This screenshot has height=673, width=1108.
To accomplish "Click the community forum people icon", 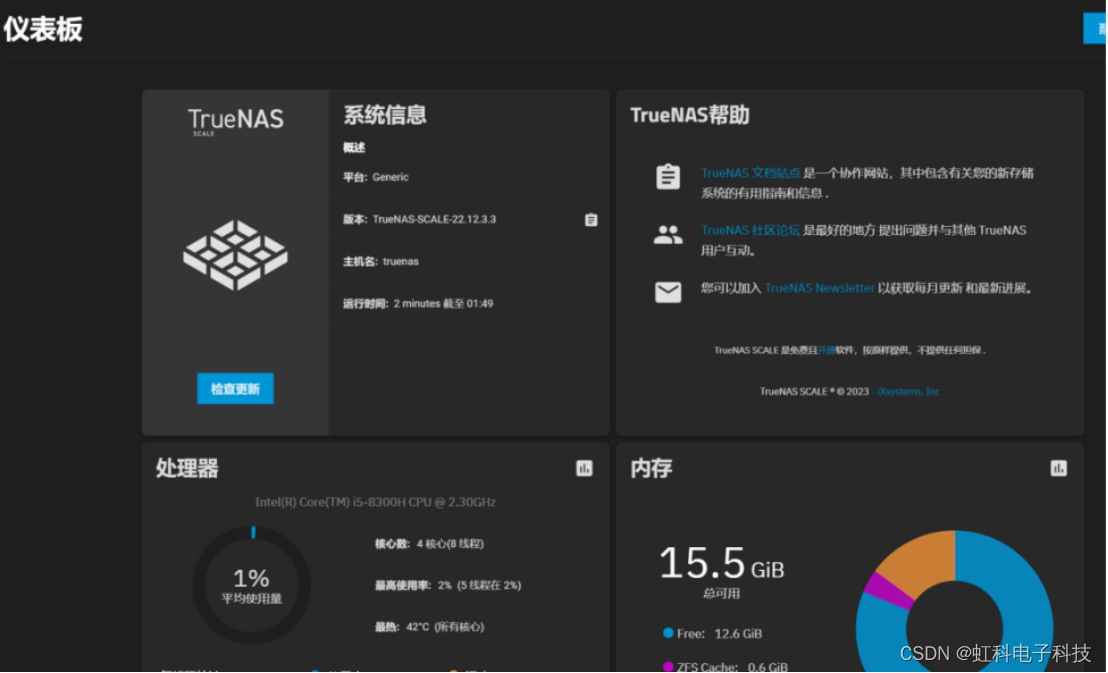I will click(x=668, y=234).
